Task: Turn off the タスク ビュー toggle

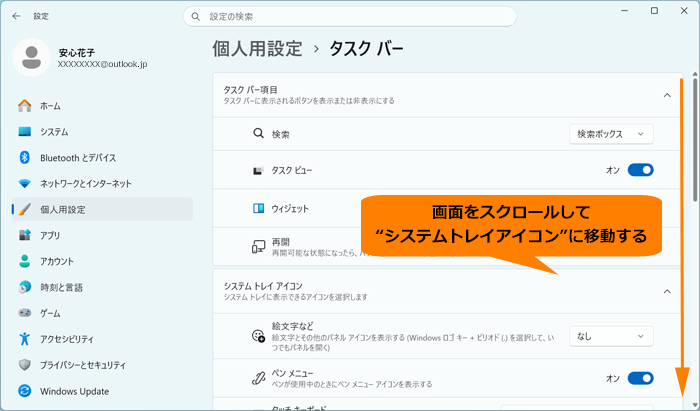Action: point(641,170)
